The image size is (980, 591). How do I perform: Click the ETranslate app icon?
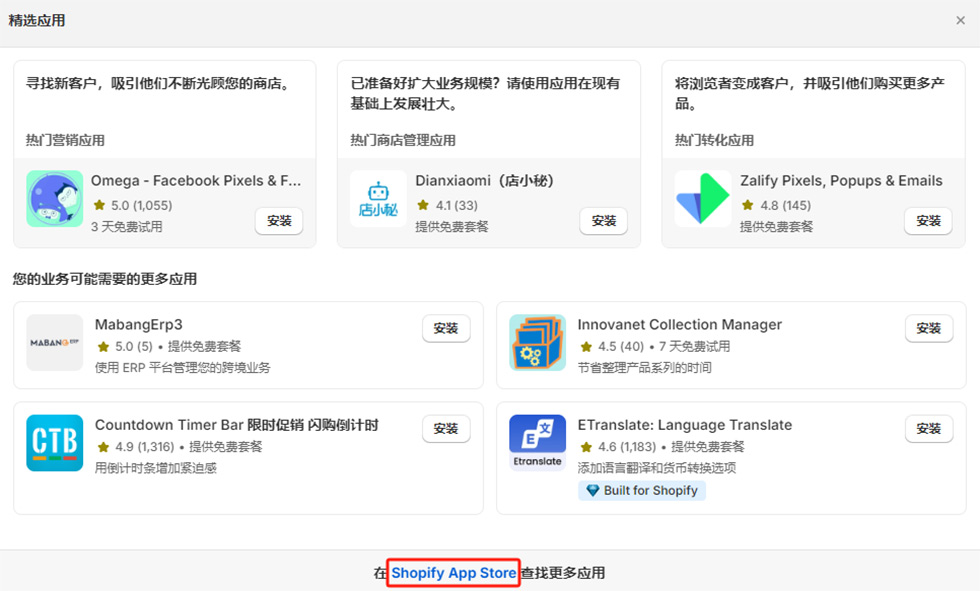(x=538, y=443)
